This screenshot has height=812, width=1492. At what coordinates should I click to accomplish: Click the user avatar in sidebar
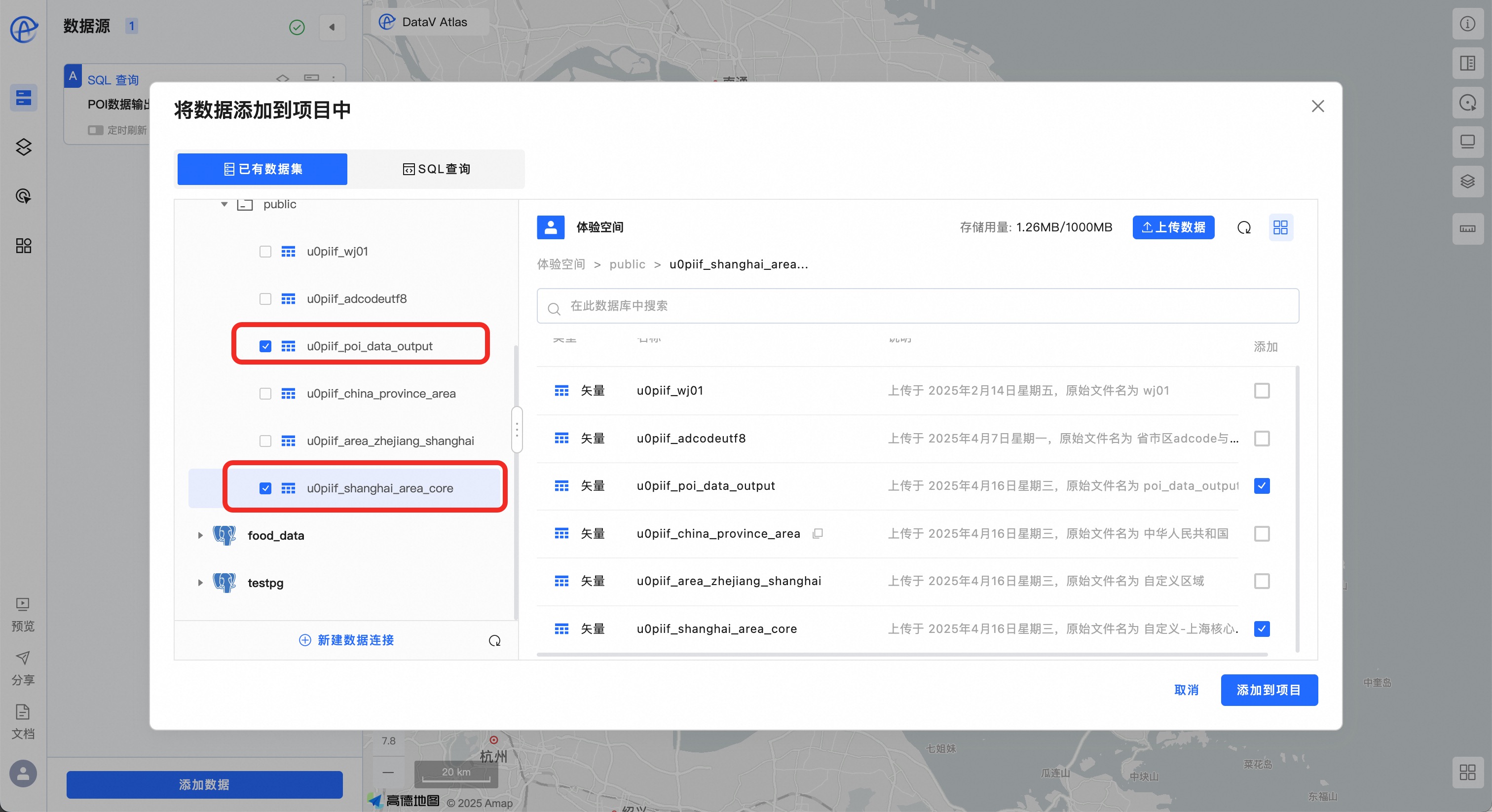[23, 773]
